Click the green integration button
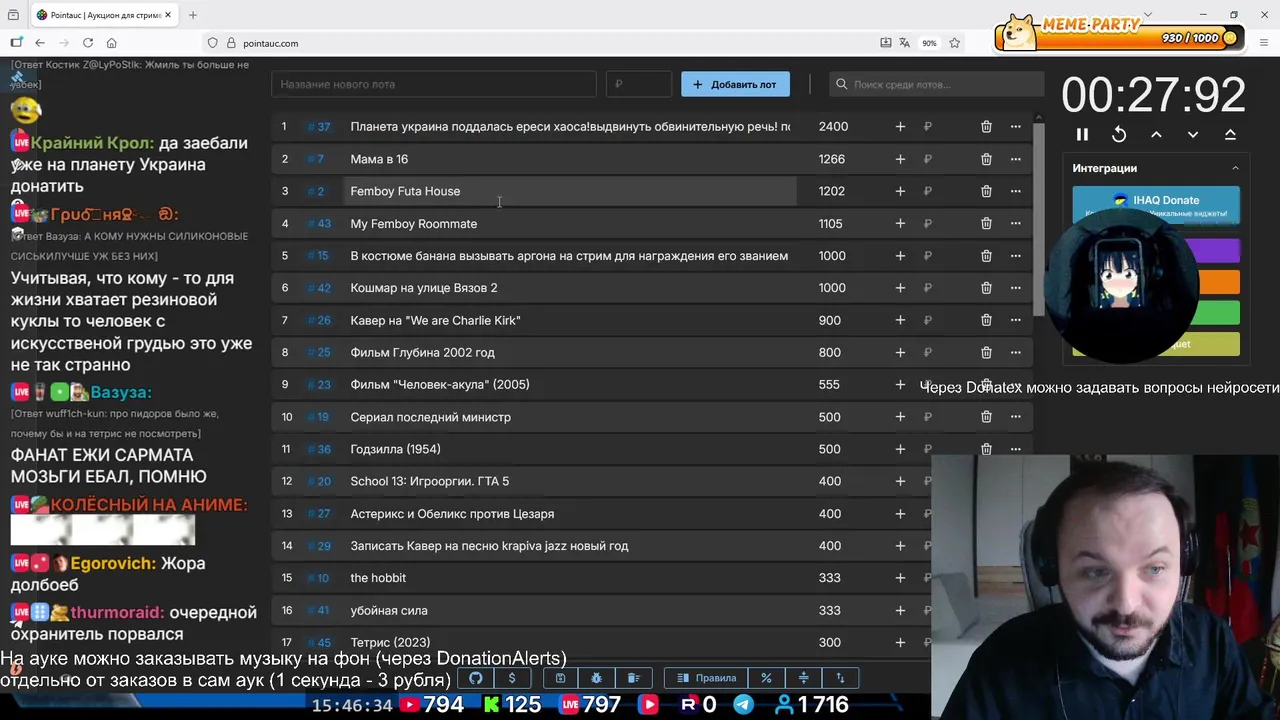Screen dimensions: 1280x720 1216,313
